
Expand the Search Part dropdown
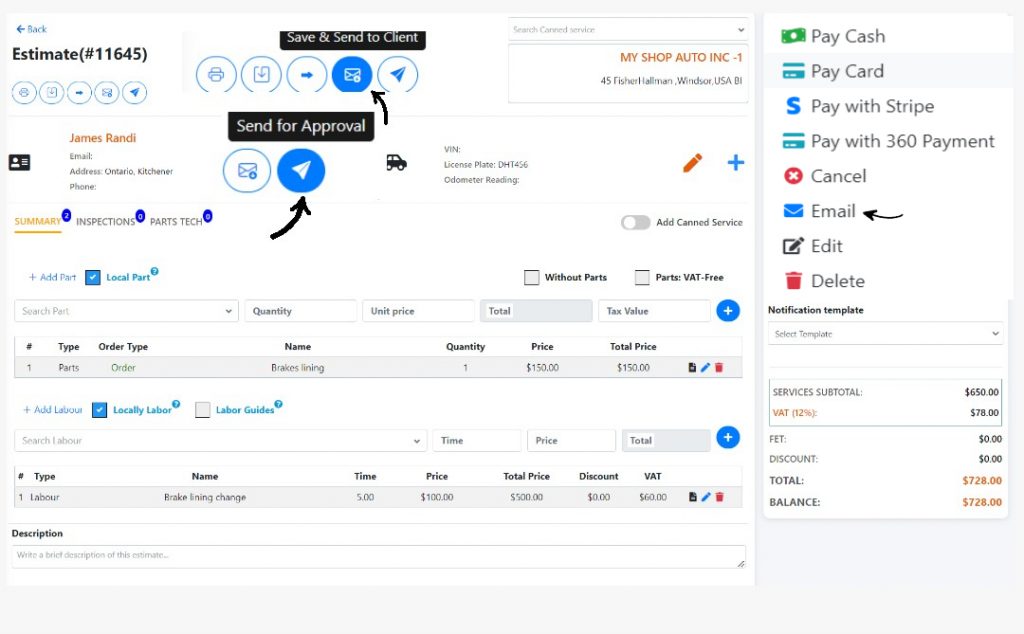(126, 311)
